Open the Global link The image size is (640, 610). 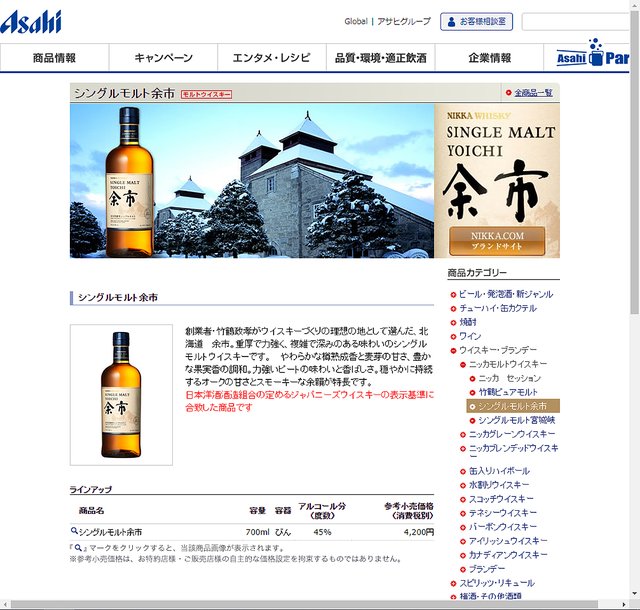click(356, 21)
